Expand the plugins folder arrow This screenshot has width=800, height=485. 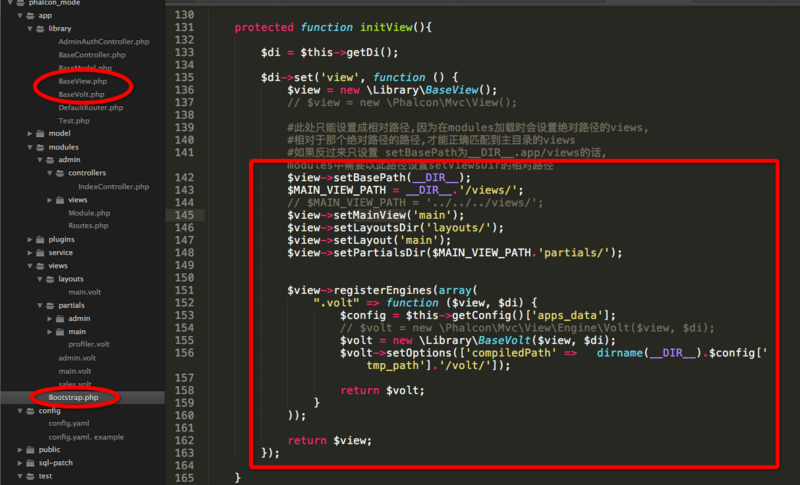pos(30,239)
